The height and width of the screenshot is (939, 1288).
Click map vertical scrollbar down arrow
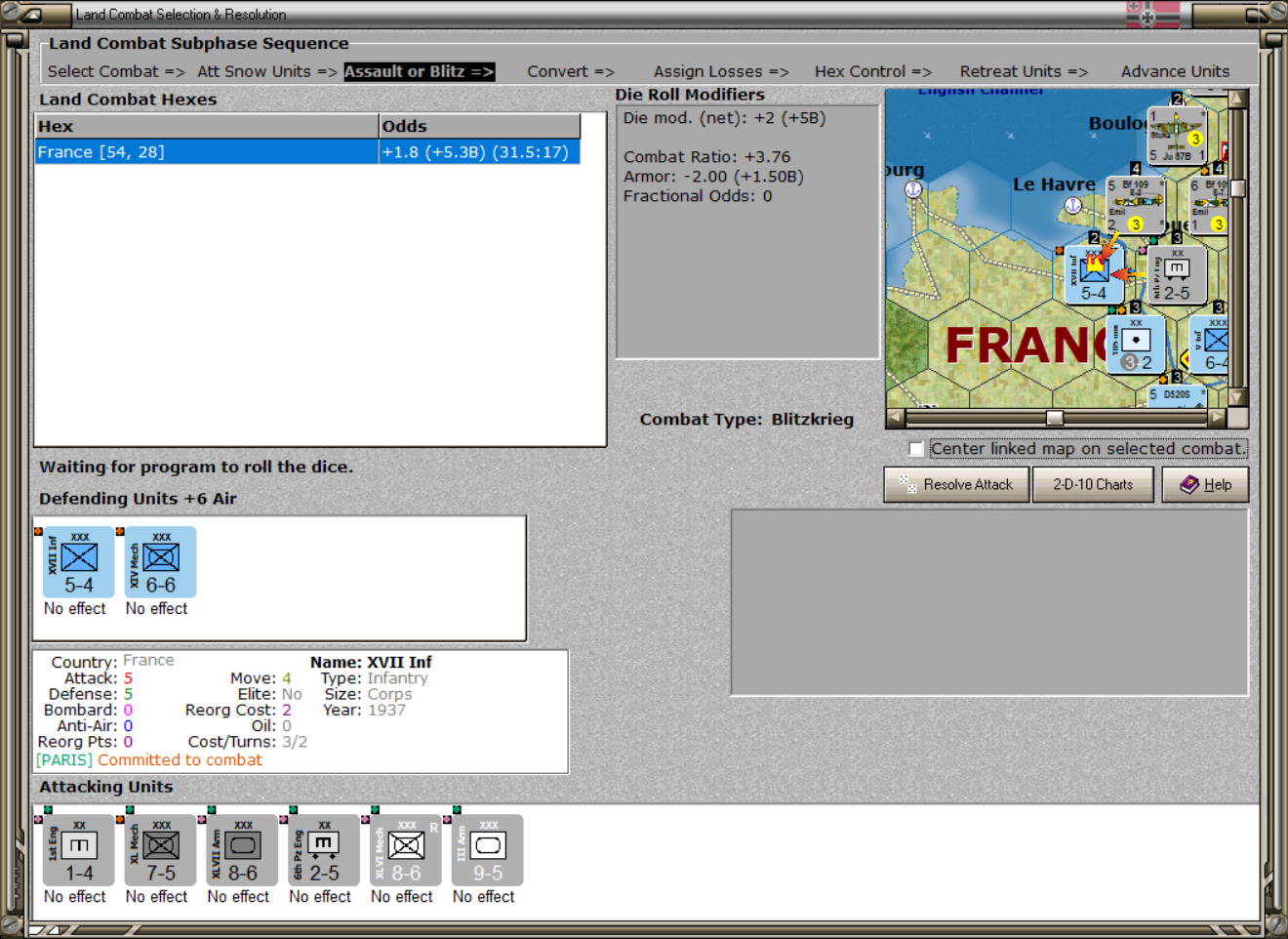1237,397
